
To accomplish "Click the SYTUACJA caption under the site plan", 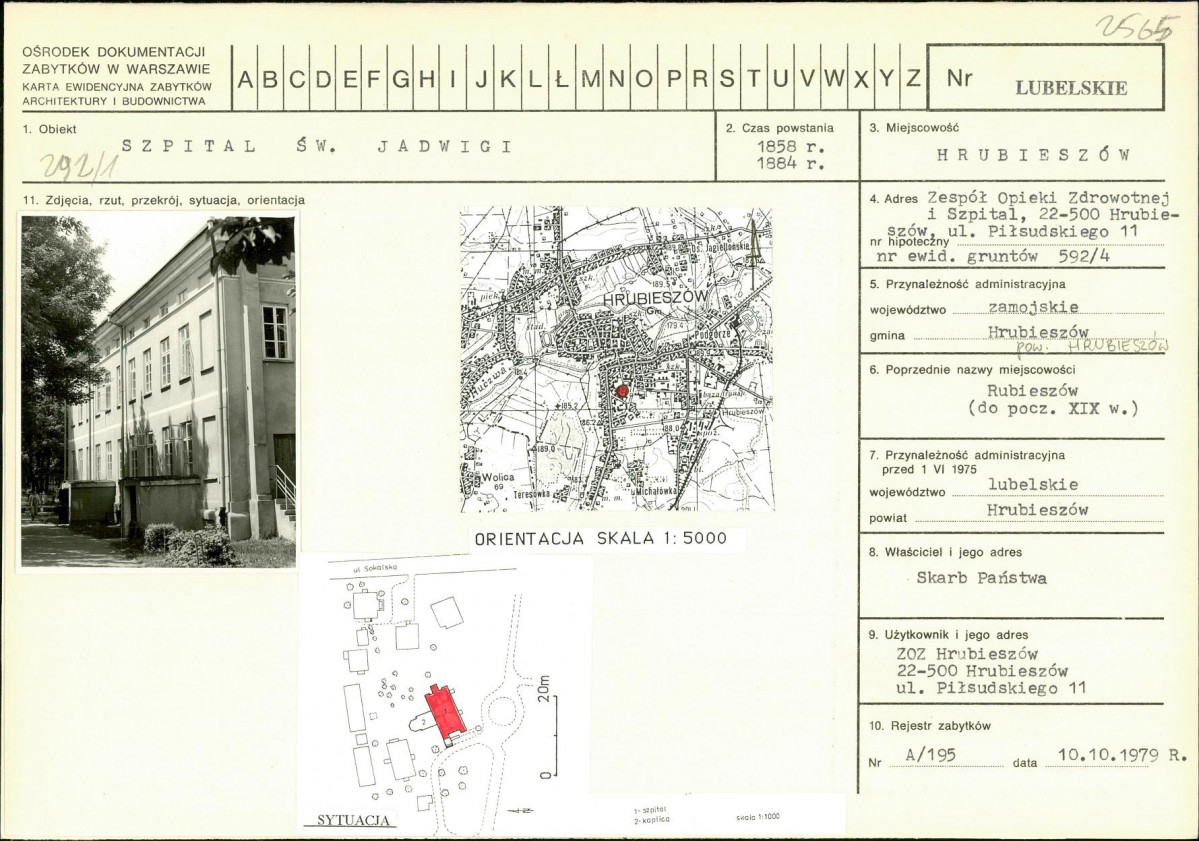I will (353, 820).
